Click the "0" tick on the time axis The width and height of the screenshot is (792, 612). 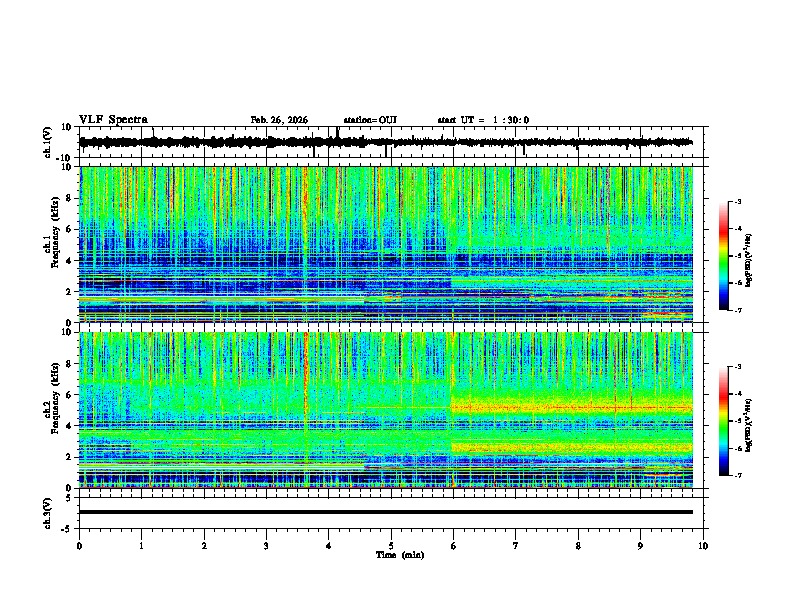tap(79, 546)
